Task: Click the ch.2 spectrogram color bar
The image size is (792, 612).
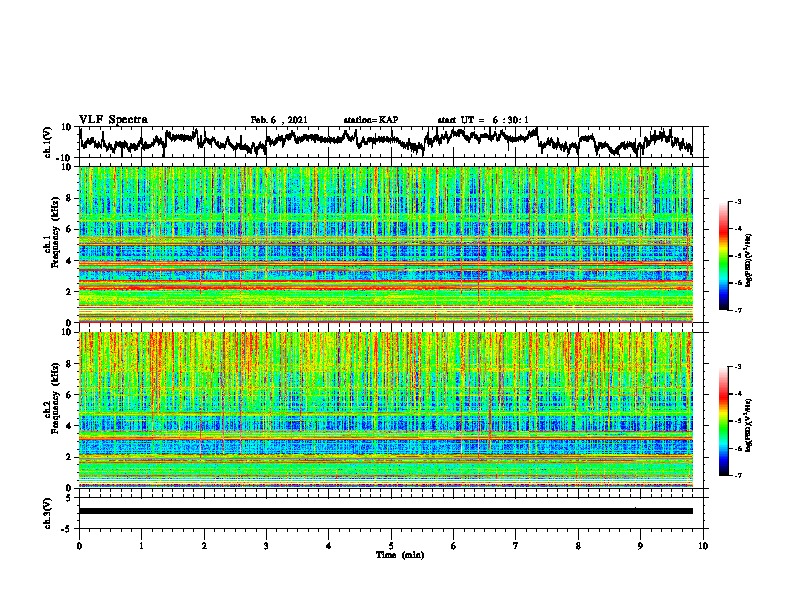Action: 724,421
